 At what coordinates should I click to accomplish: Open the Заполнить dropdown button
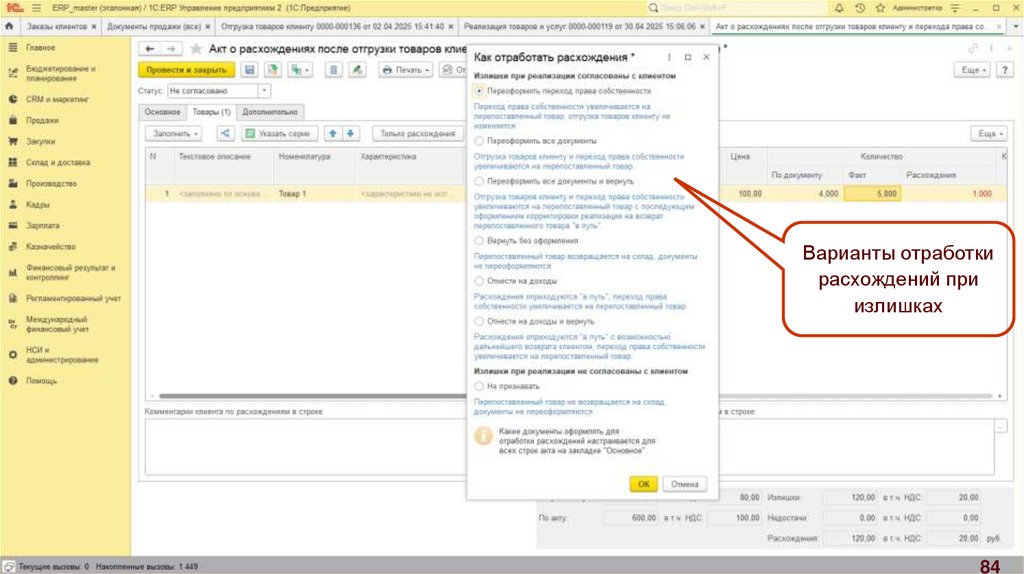tap(174, 133)
